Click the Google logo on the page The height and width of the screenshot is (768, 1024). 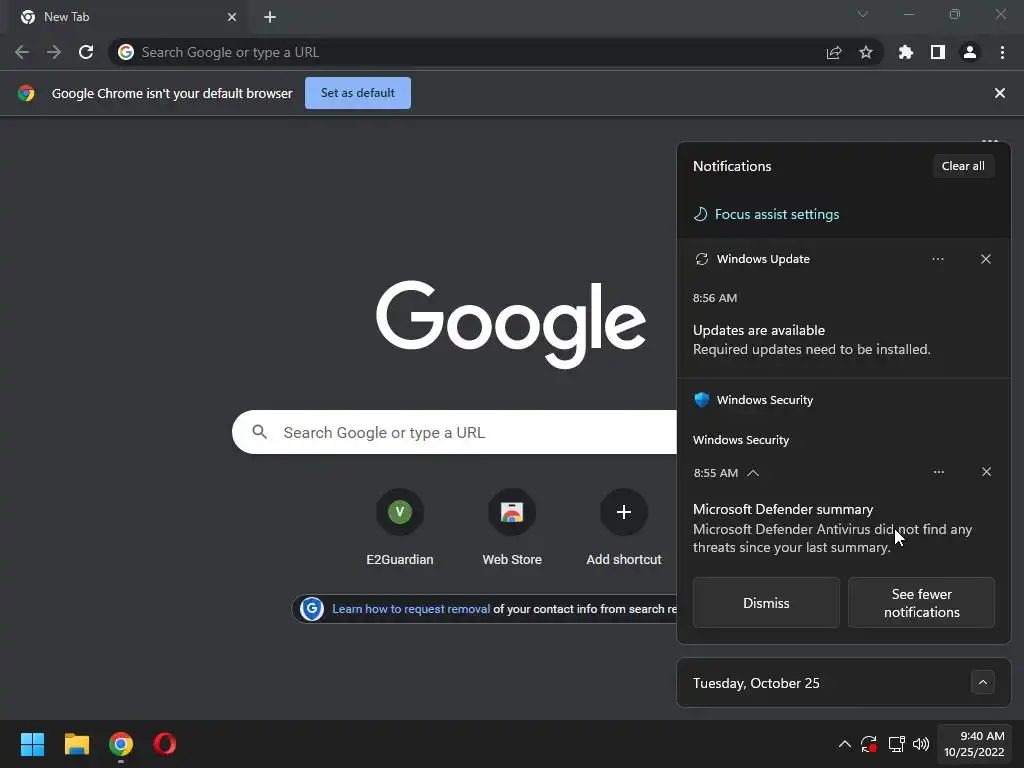tap(511, 324)
